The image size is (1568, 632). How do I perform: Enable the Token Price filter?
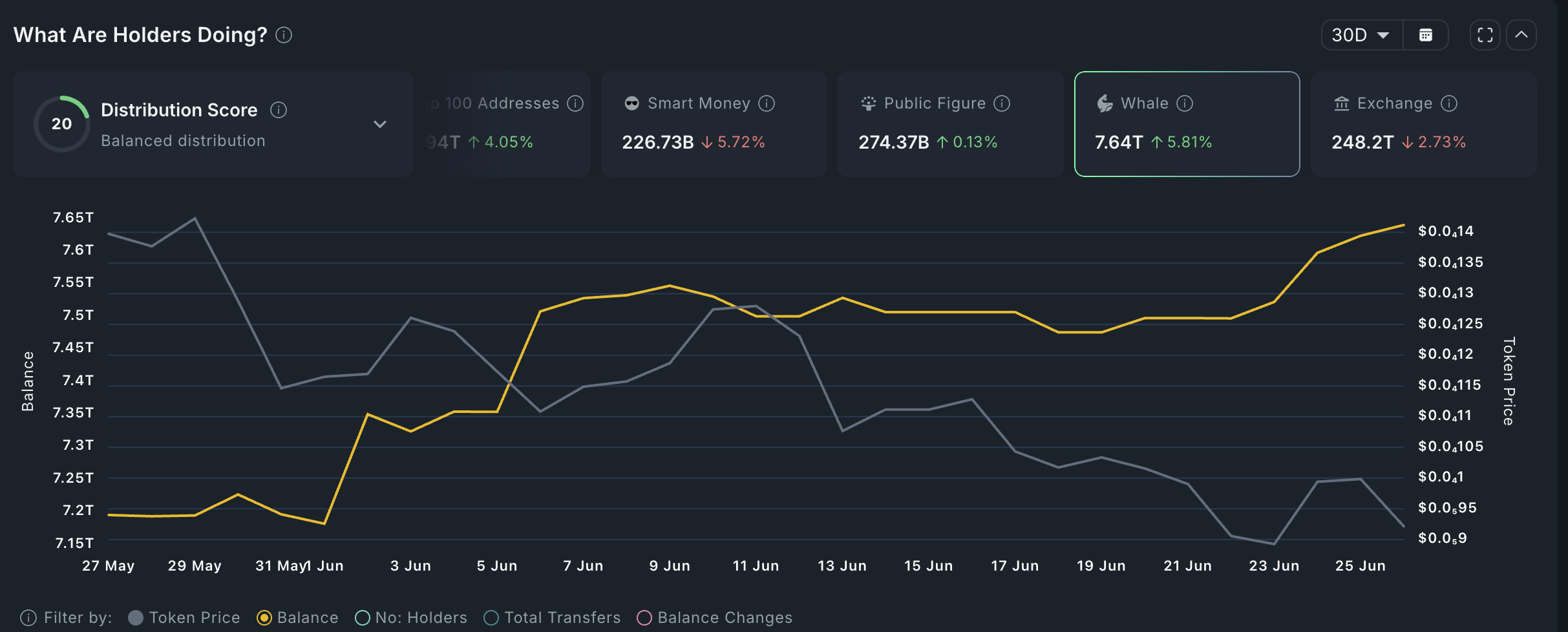(136, 618)
